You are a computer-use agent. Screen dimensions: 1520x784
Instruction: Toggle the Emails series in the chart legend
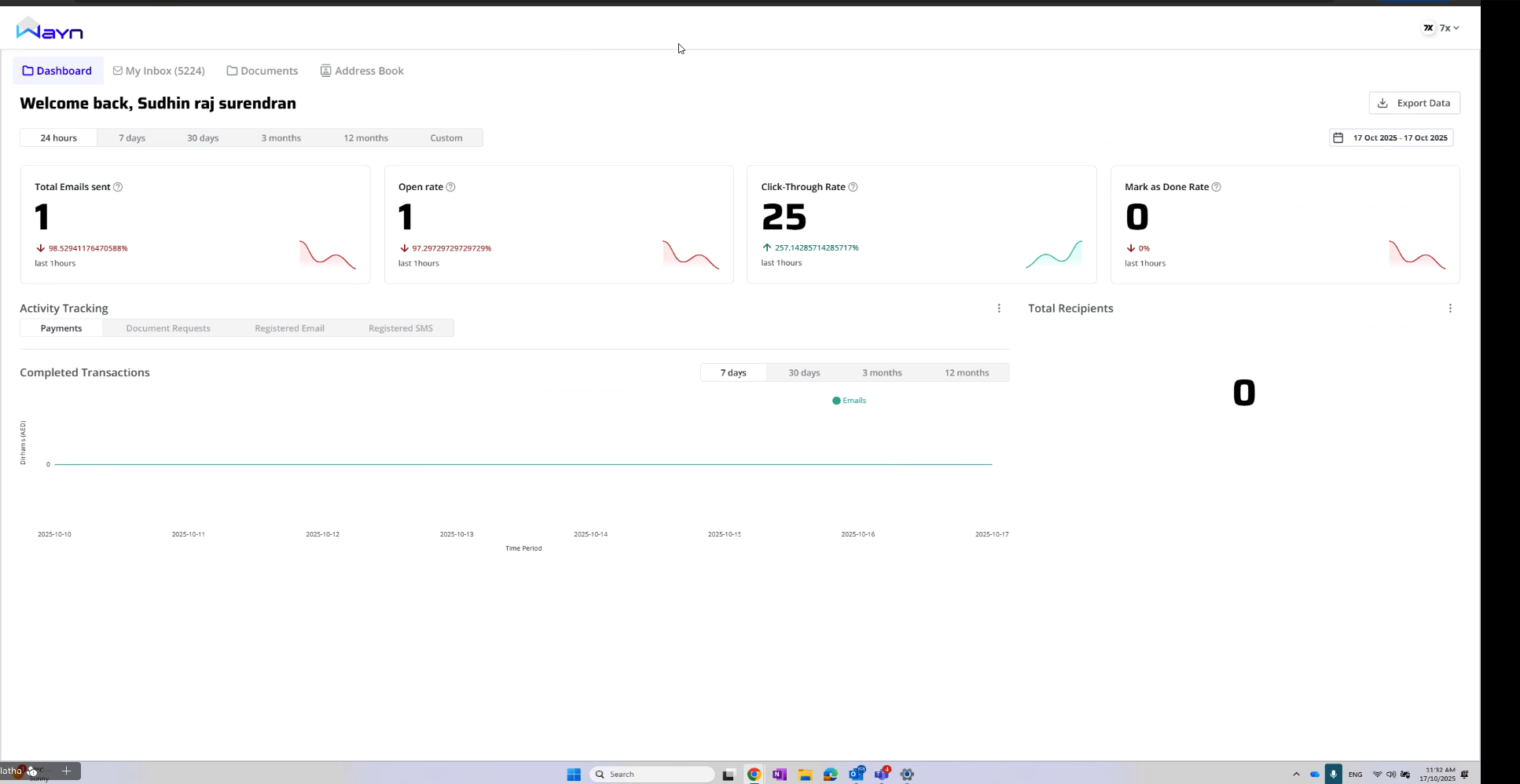coord(849,401)
